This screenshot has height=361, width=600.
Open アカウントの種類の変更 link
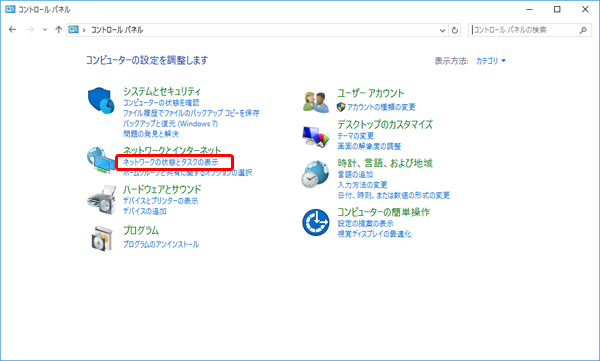381,107
